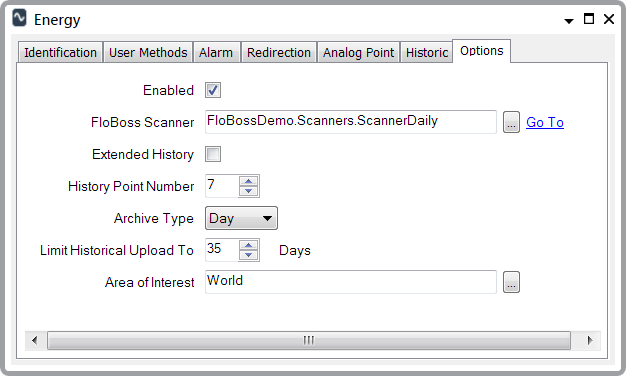
Task: Browse Area of Interest with ellipsis button
Action: click(511, 282)
